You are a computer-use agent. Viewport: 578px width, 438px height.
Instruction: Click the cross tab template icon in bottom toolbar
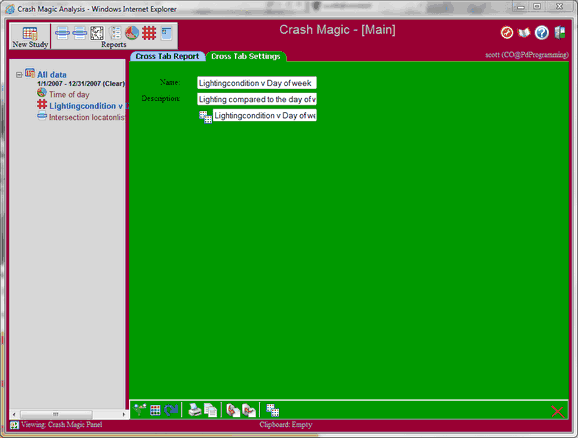(x=272, y=410)
